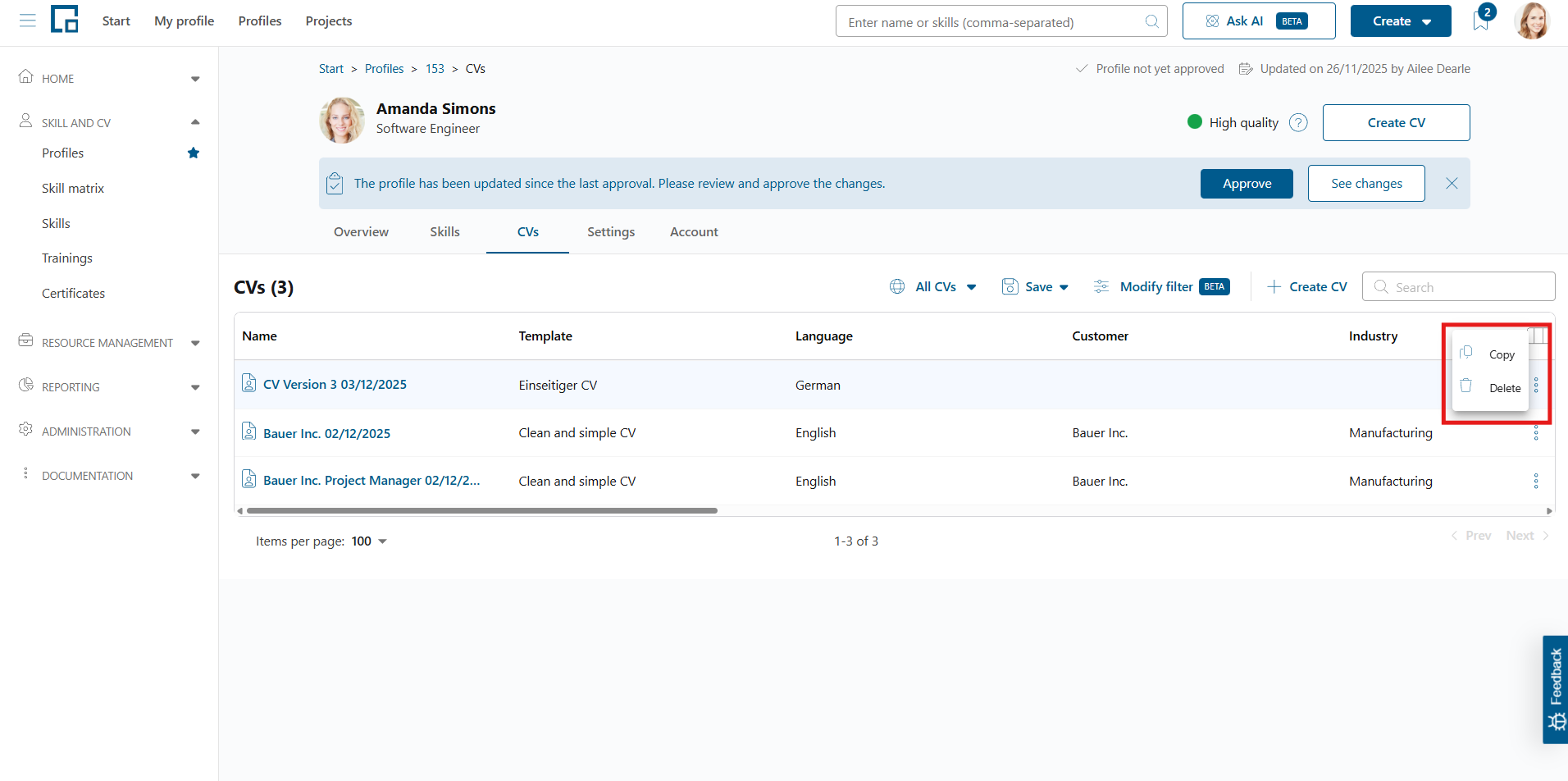Click the Administration gear icon
The image size is (1568, 781).
coord(26,429)
